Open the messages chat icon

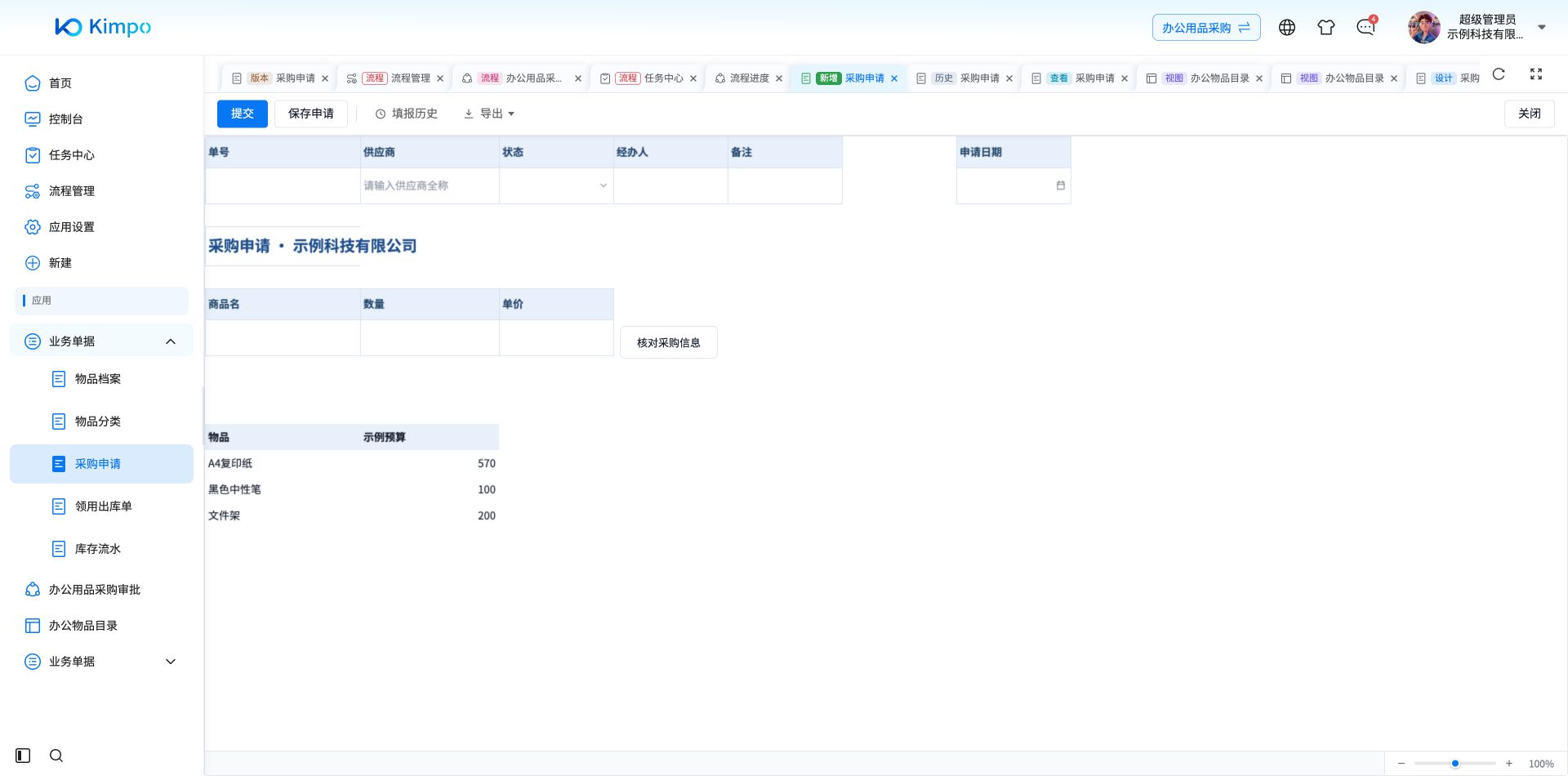pyautogui.click(x=1365, y=28)
